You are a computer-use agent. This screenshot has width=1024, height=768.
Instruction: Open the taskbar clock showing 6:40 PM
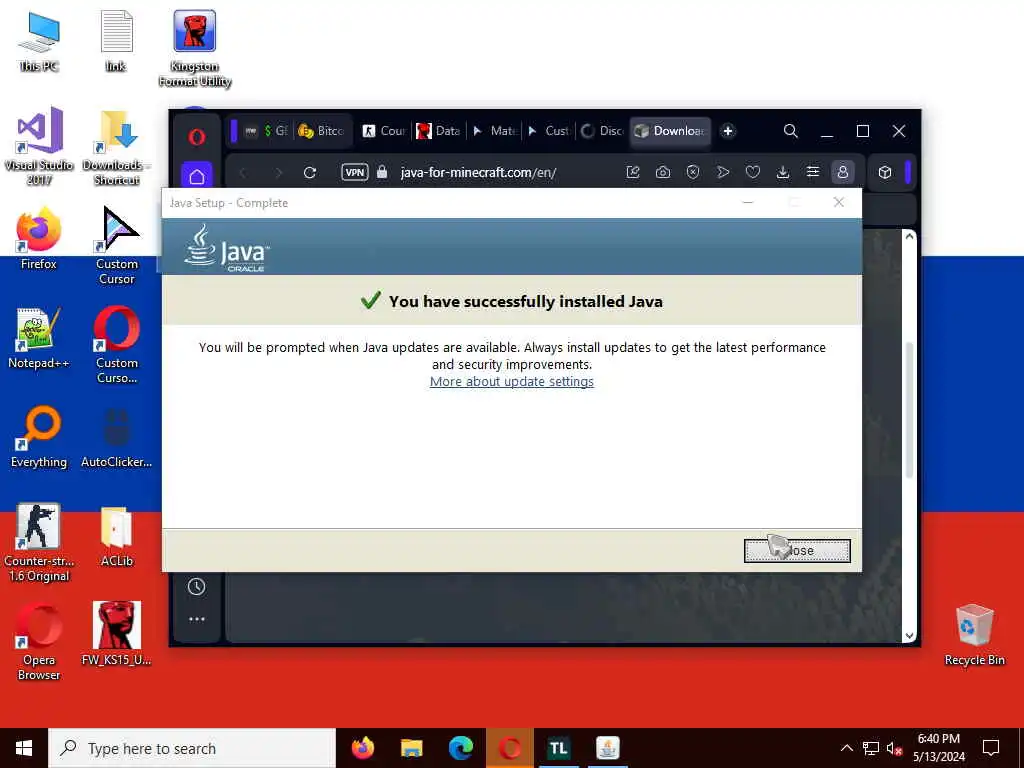[x=938, y=748]
